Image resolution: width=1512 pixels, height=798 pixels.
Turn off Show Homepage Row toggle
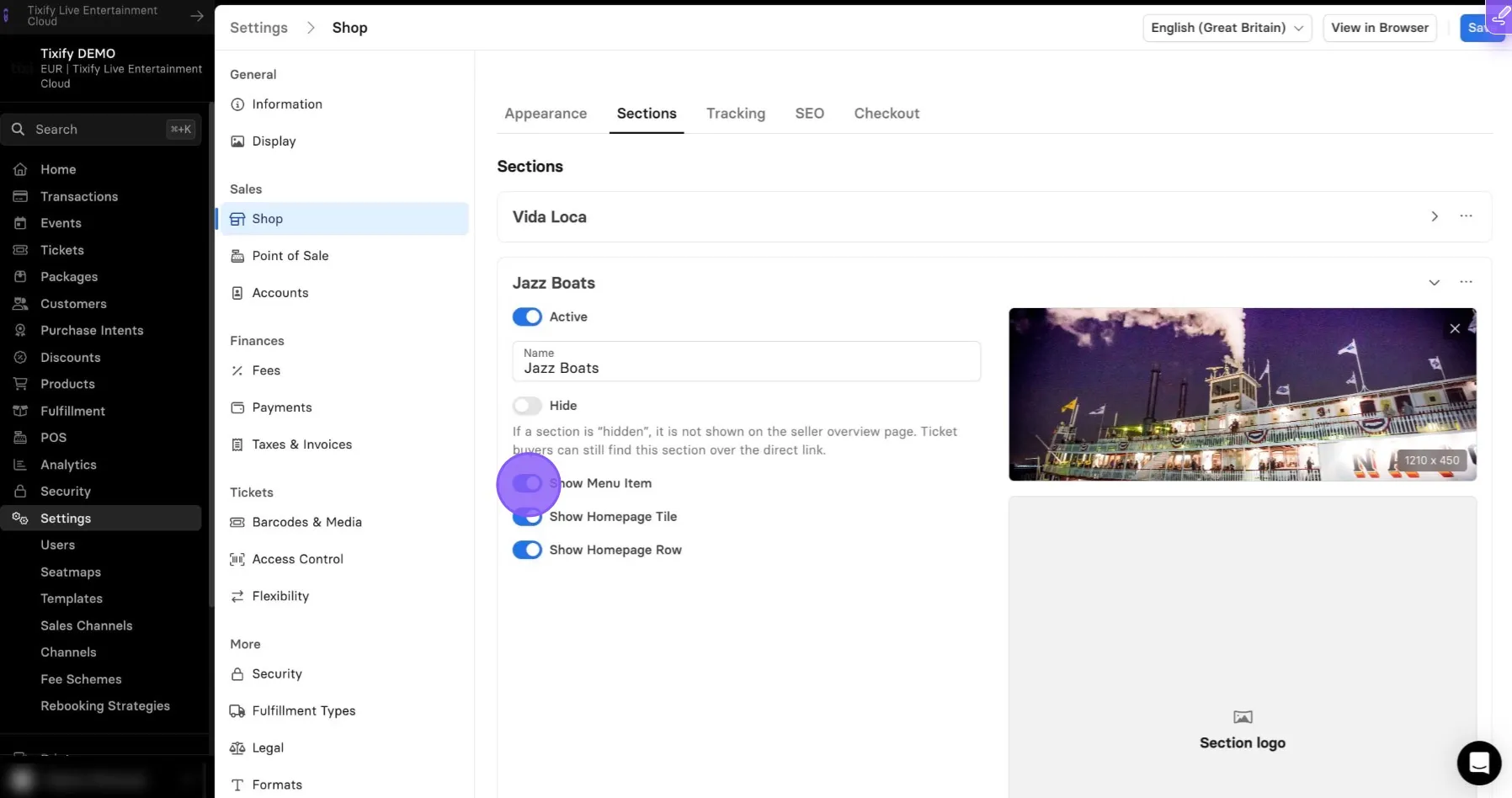coord(527,551)
